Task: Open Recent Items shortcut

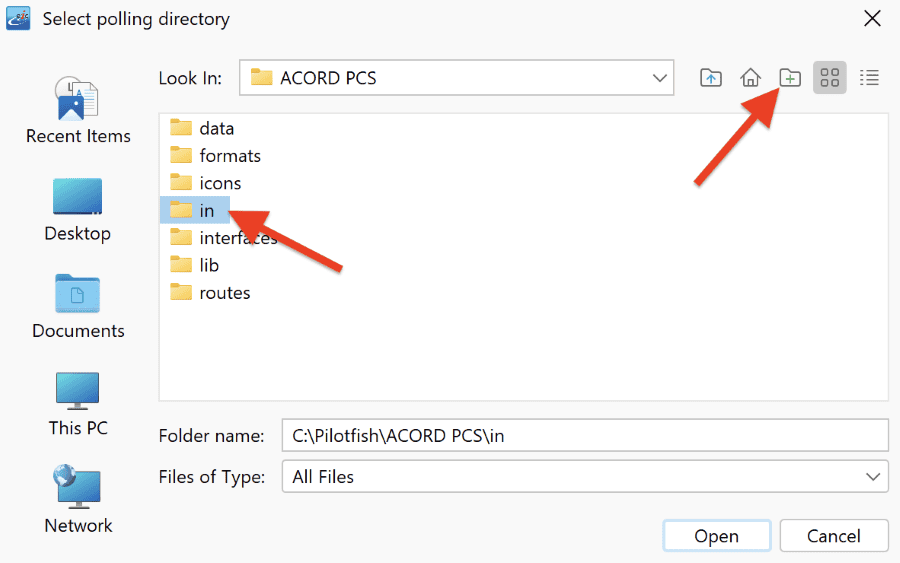Action: pos(78,110)
